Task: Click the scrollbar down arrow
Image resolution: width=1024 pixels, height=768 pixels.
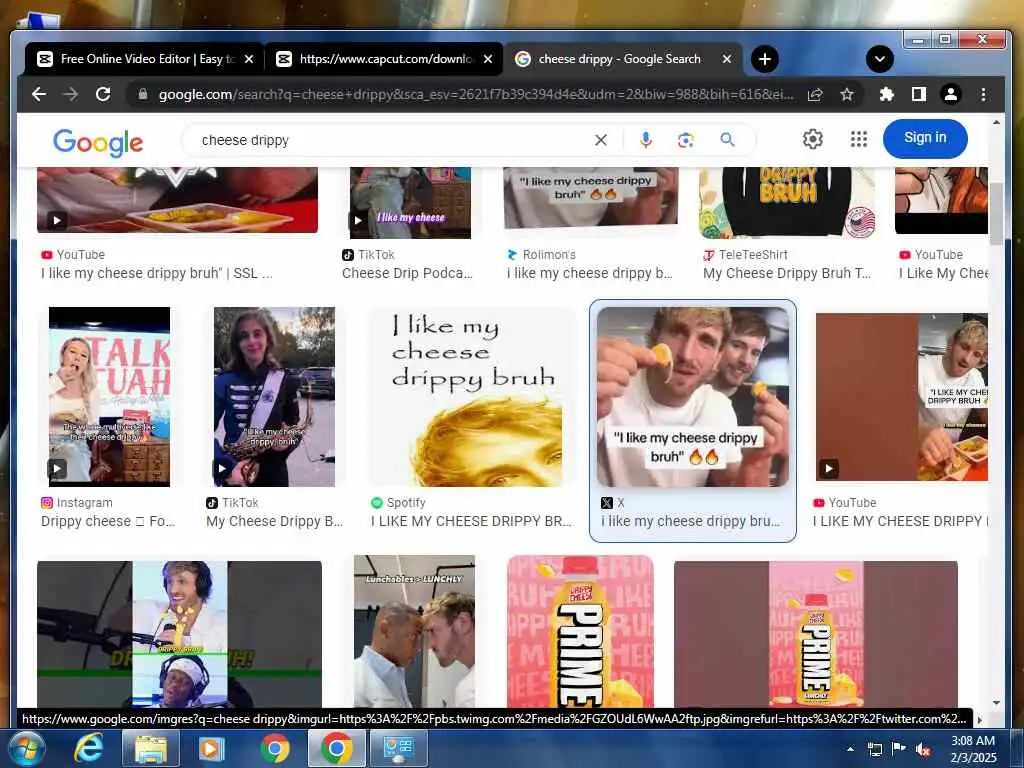Action: pos(997,703)
